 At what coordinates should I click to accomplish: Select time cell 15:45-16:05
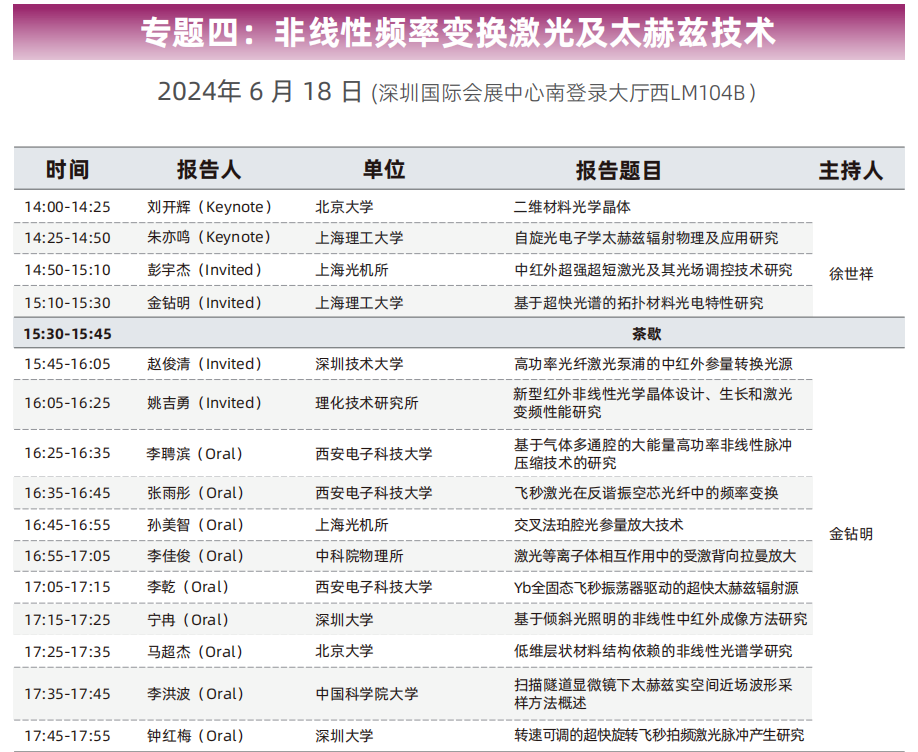click(x=67, y=364)
